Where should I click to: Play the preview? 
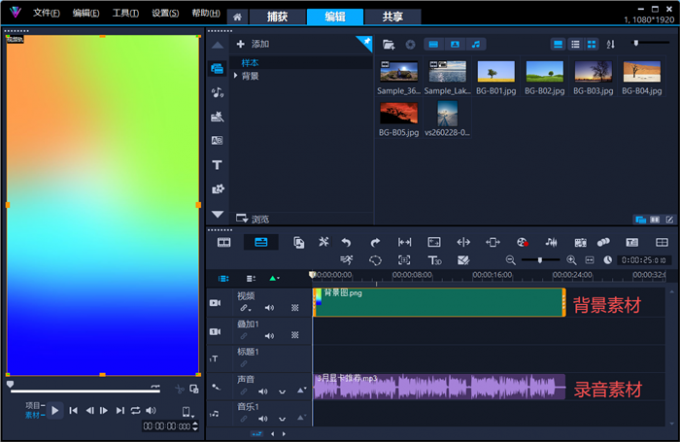[55, 410]
